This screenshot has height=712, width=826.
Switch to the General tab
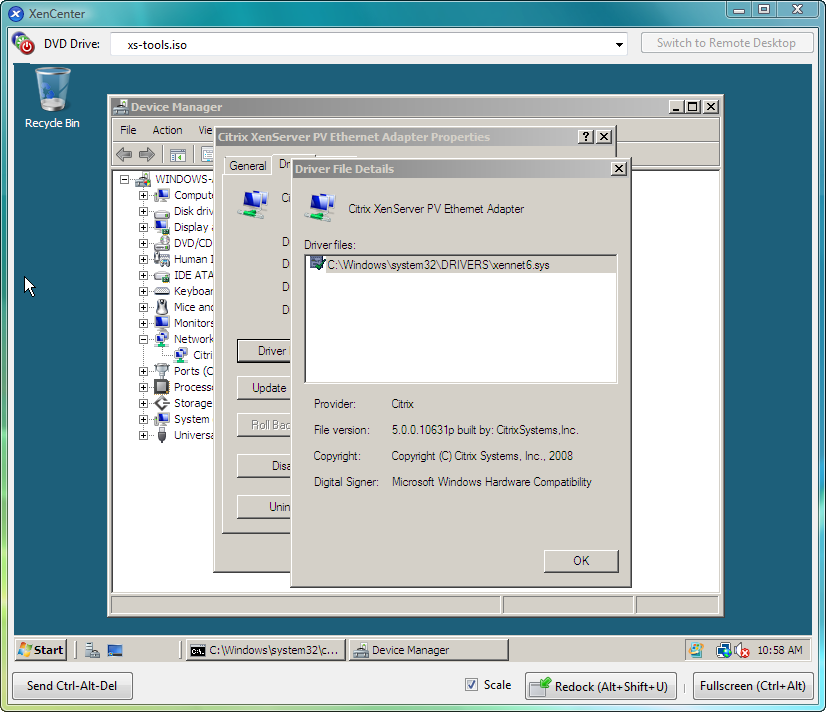[247, 166]
